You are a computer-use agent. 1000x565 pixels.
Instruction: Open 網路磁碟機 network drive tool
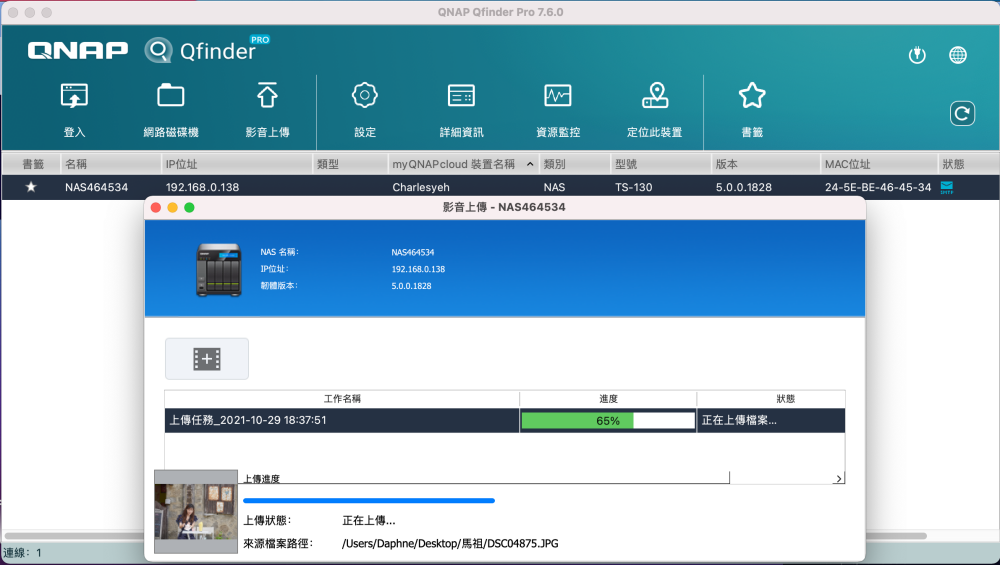coord(171,97)
